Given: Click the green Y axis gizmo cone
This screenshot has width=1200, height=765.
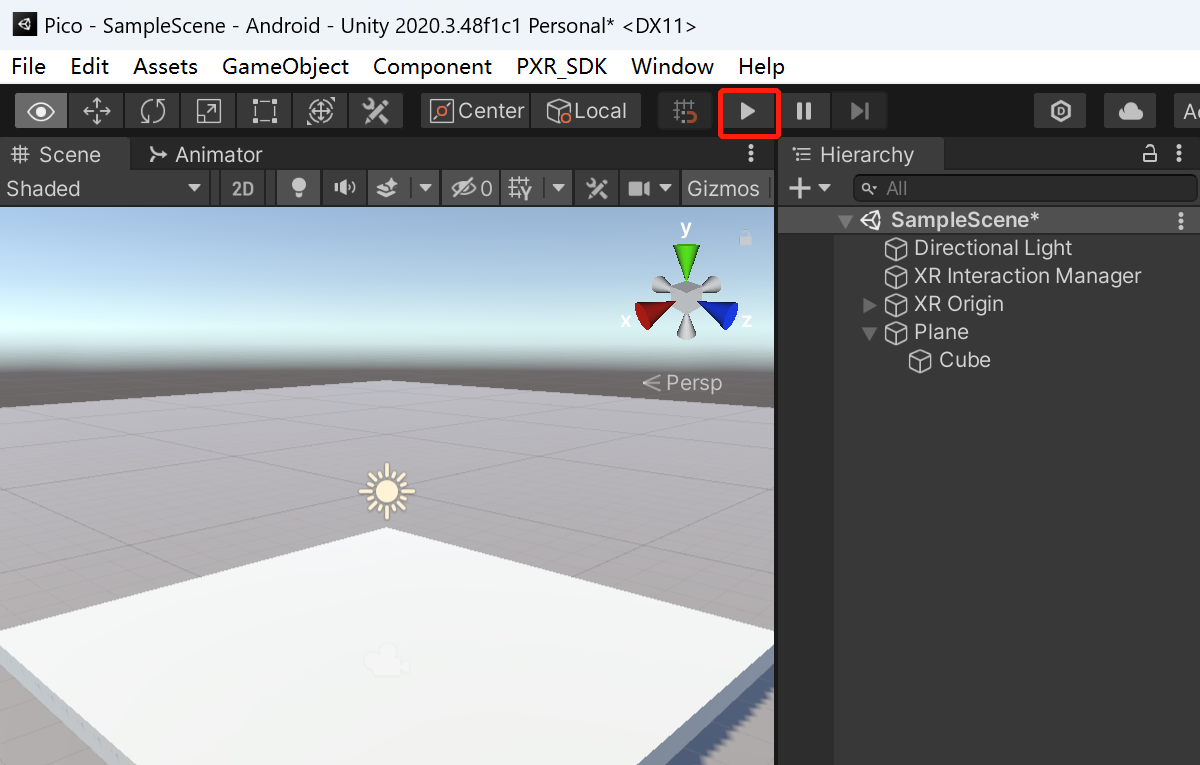Looking at the screenshot, I should tap(686, 262).
